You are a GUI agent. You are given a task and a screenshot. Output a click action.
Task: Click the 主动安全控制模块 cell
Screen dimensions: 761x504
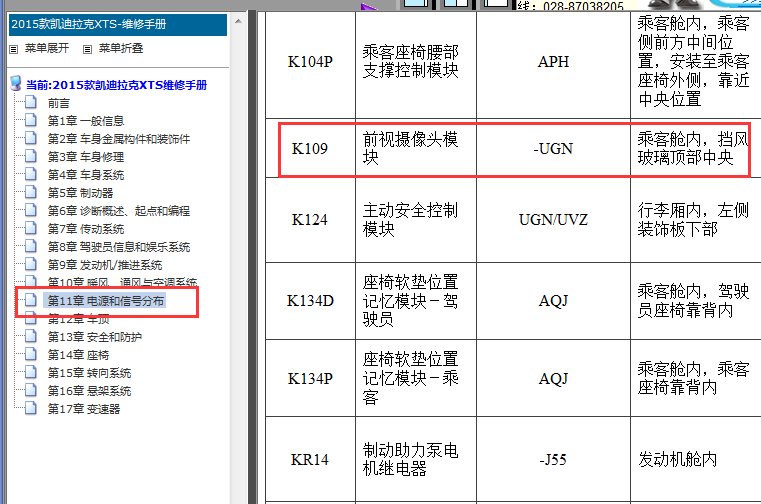pyautogui.click(x=416, y=220)
